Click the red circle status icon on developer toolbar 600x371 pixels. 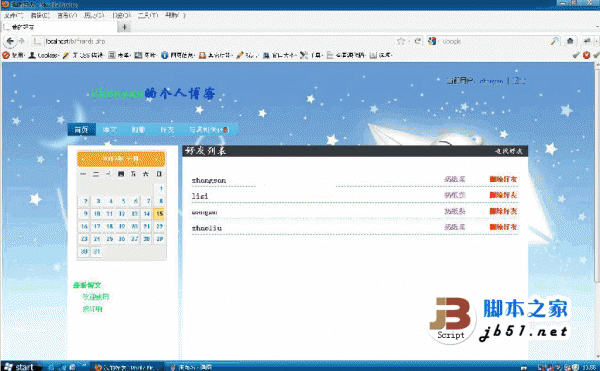[586, 55]
